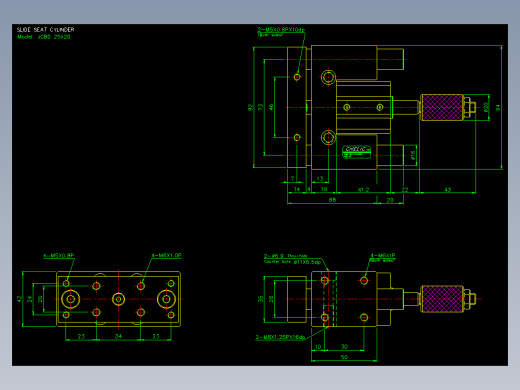
Task: Click the "10" dimension in the side view
Action: point(318,347)
